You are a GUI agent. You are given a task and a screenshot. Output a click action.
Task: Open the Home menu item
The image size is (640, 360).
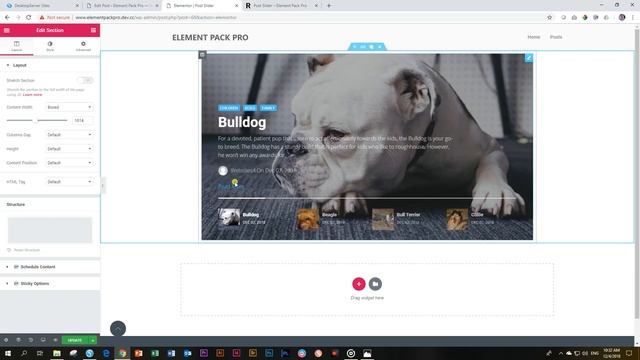(x=534, y=37)
